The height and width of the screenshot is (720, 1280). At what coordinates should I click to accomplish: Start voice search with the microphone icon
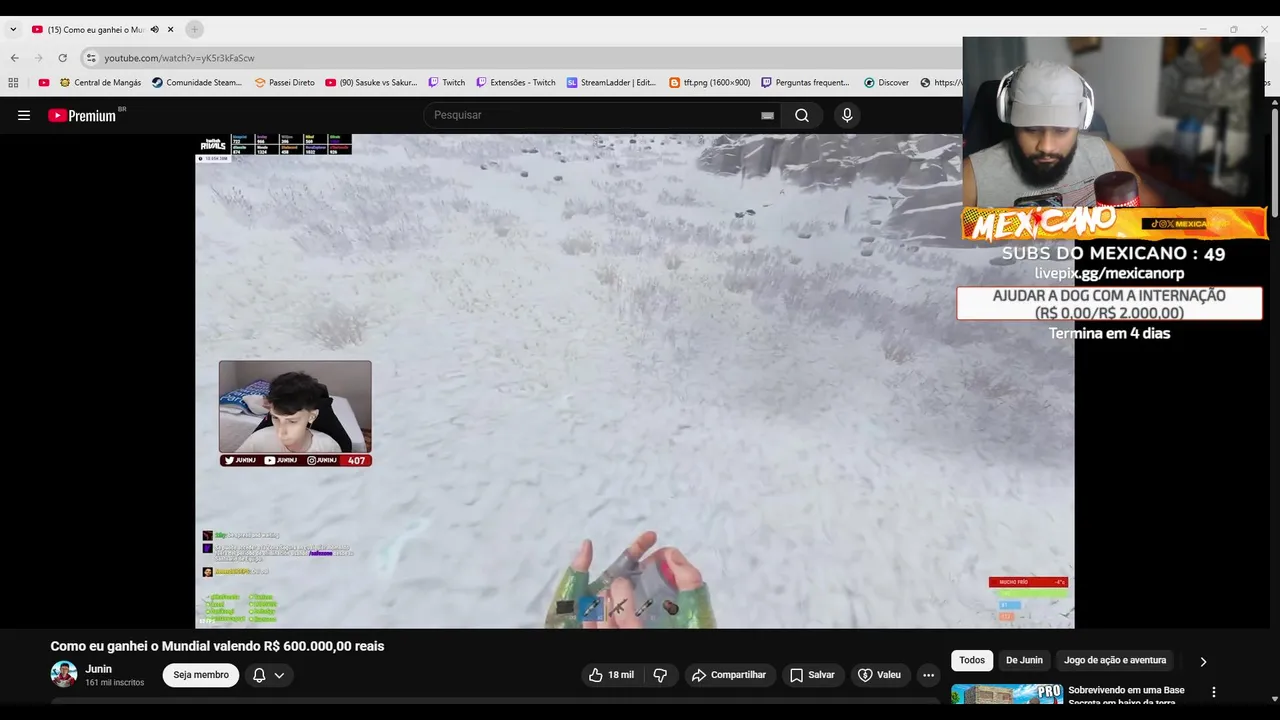(x=847, y=115)
